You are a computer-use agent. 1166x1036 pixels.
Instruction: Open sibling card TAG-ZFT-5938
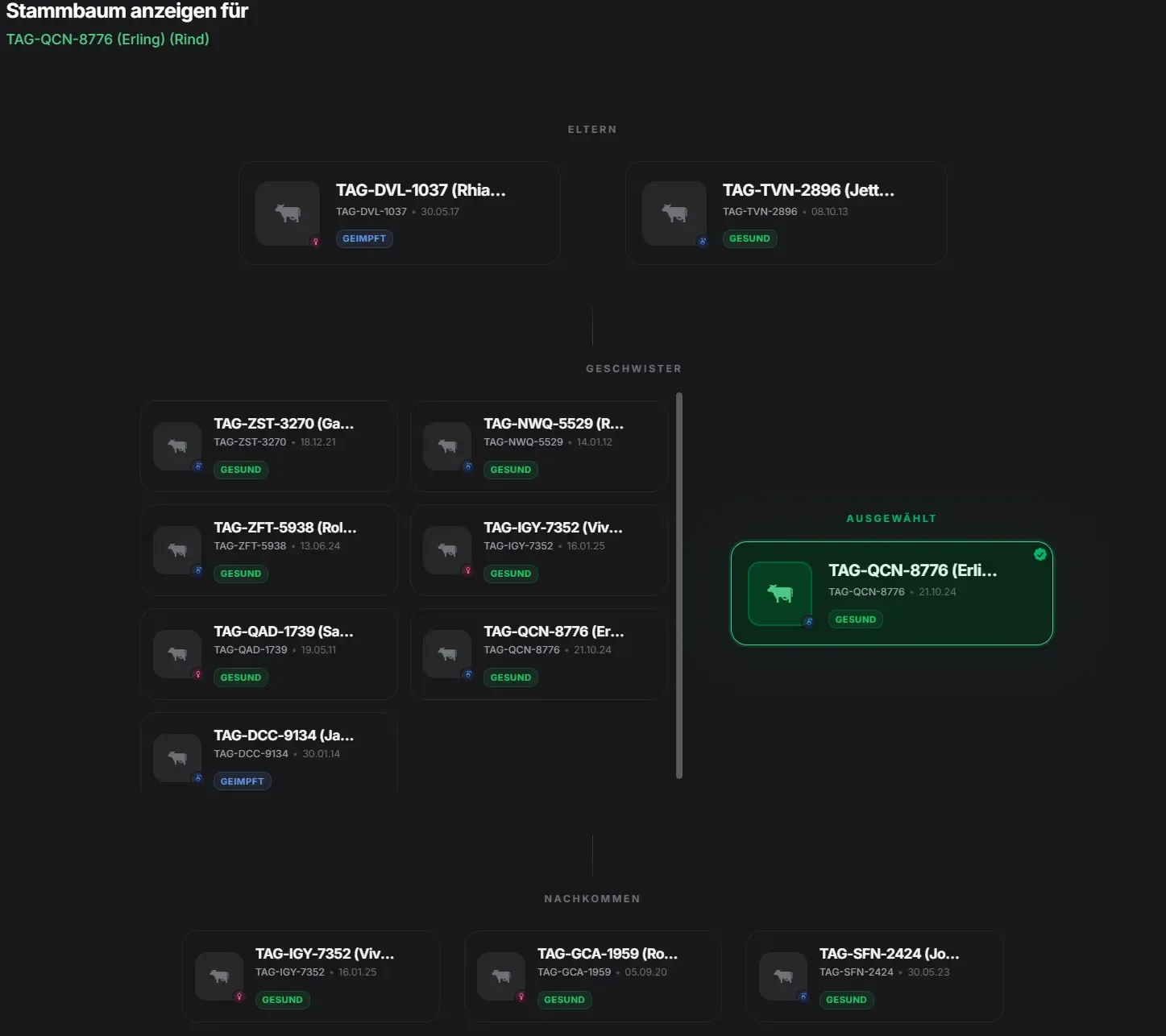[269, 550]
